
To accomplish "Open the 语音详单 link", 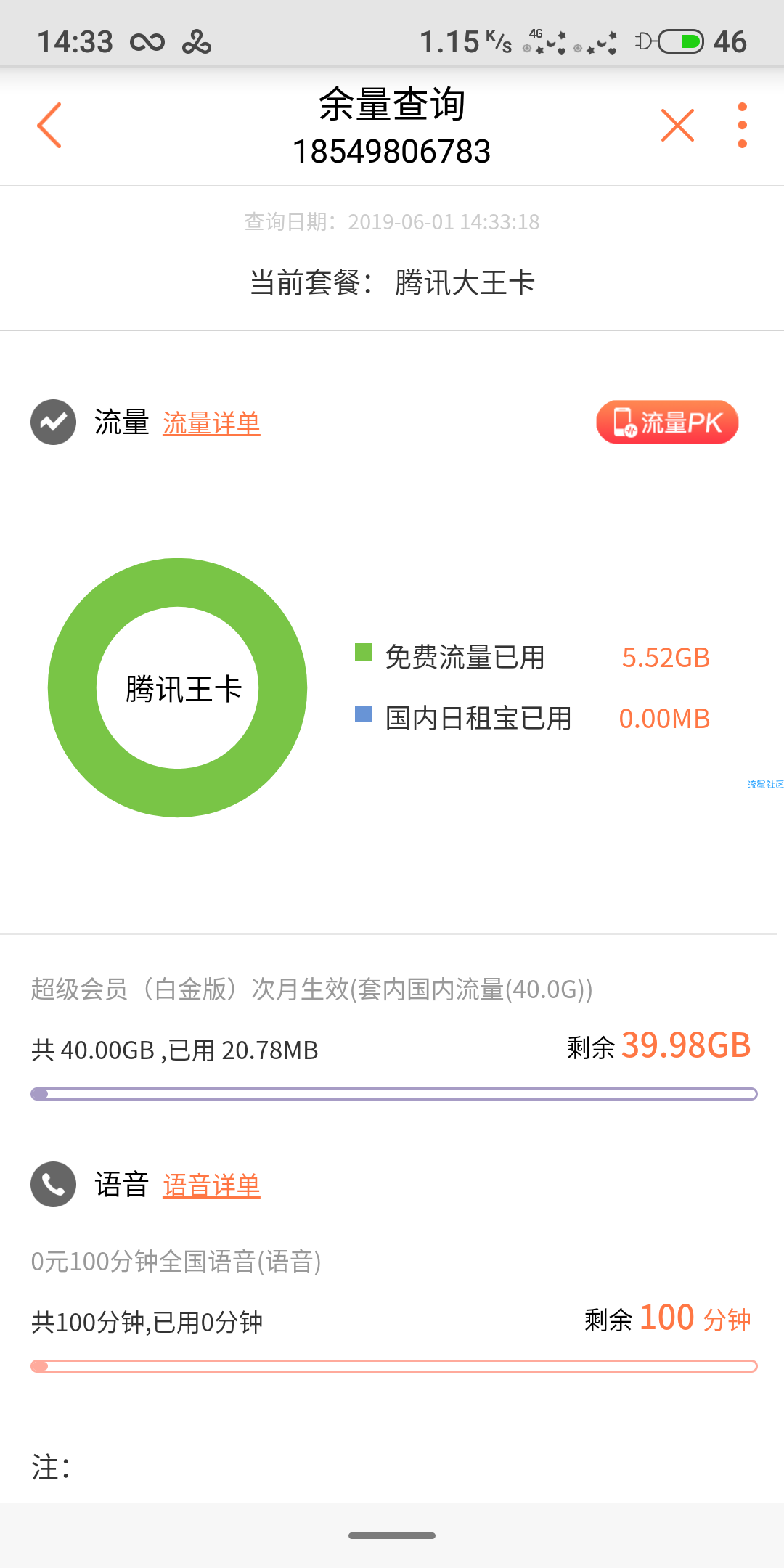I will (x=211, y=1185).
